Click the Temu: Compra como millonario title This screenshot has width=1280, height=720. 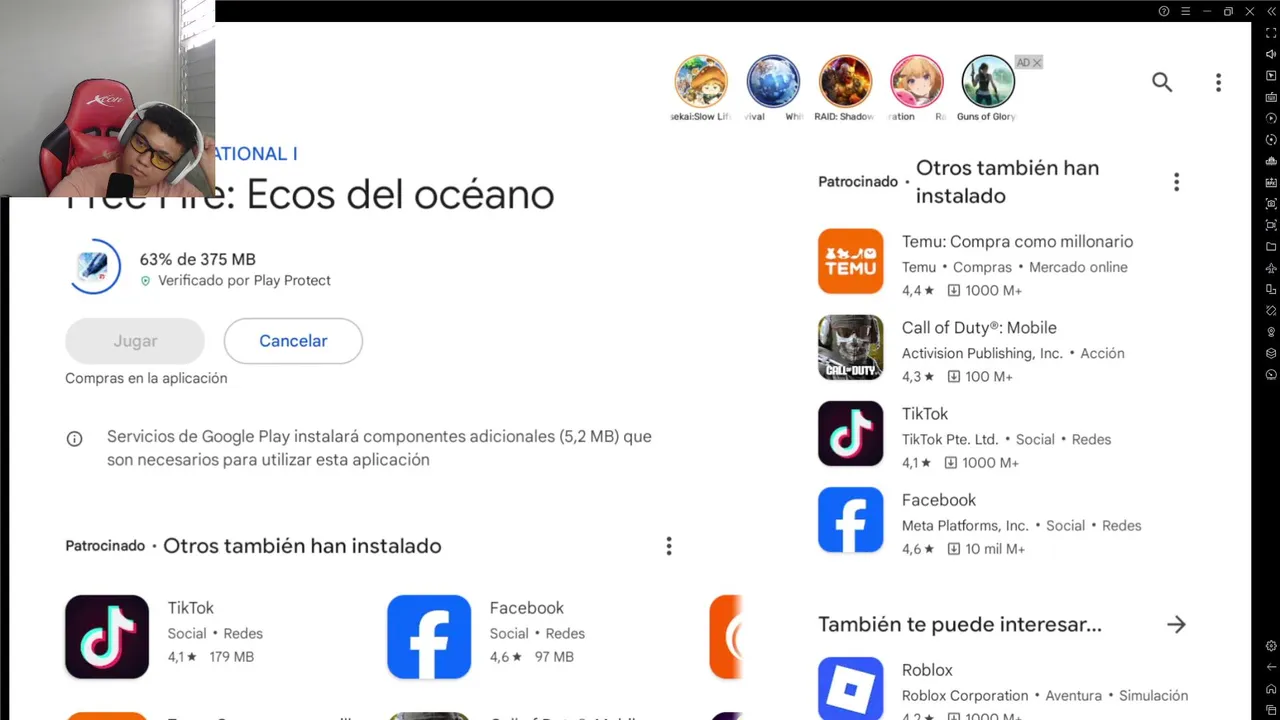(x=1017, y=242)
